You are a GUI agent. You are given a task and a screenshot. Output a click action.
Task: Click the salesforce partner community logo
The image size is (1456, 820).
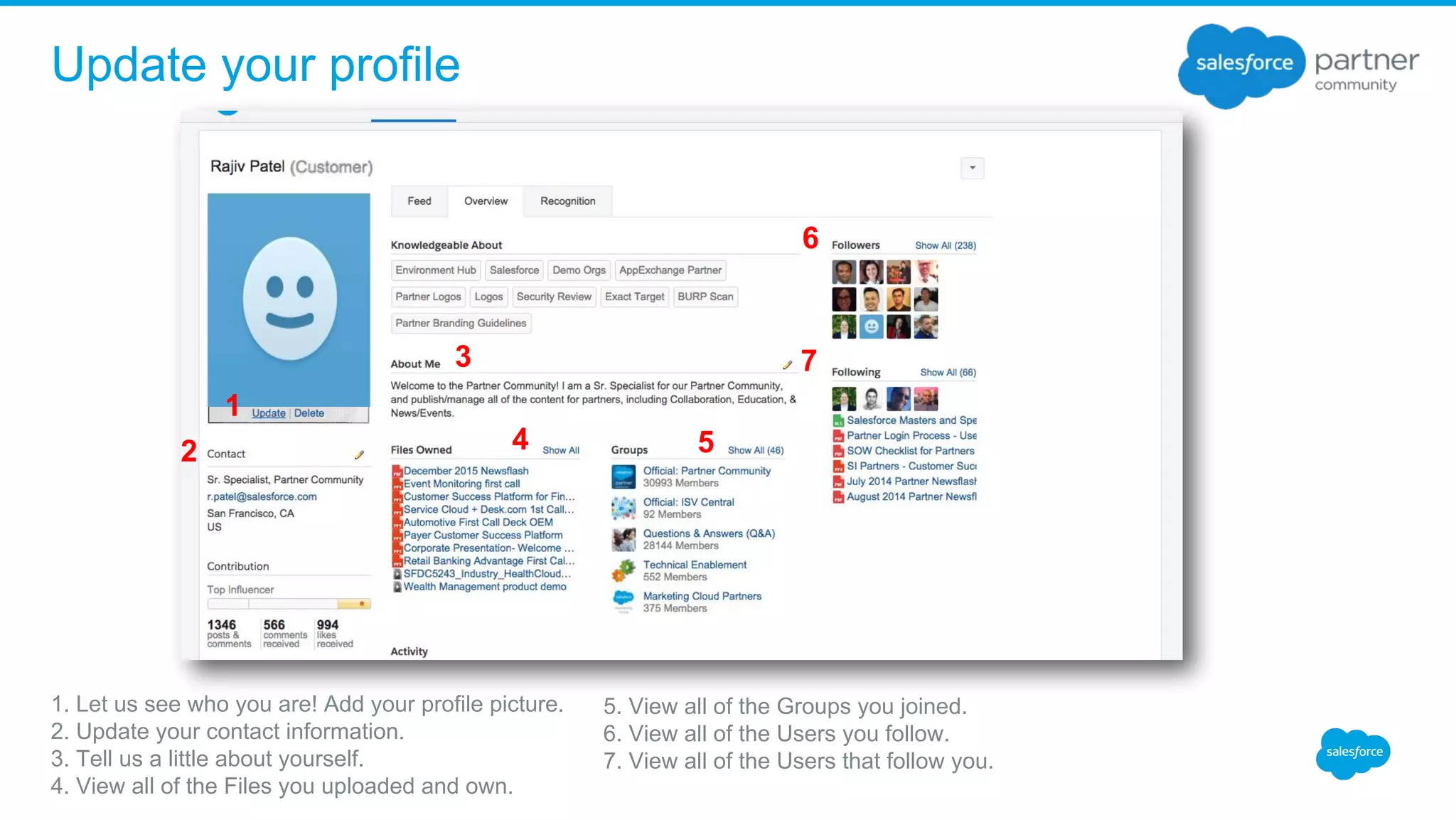pyautogui.click(x=1298, y=66)
